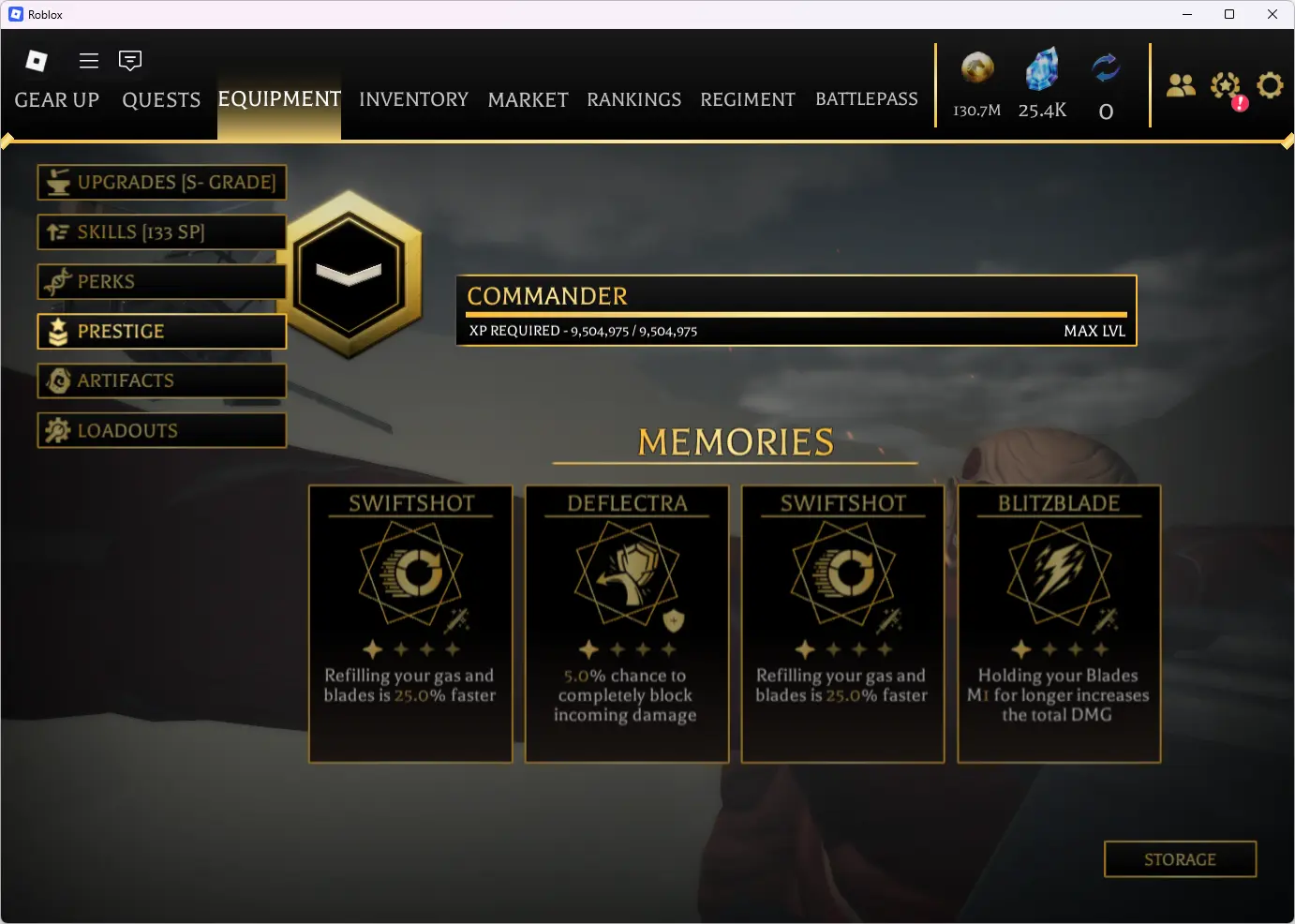Switch to the BATTLEPASS tab
The width and height of the screenshot is (1295, 924).
click(x=867, y=99)
